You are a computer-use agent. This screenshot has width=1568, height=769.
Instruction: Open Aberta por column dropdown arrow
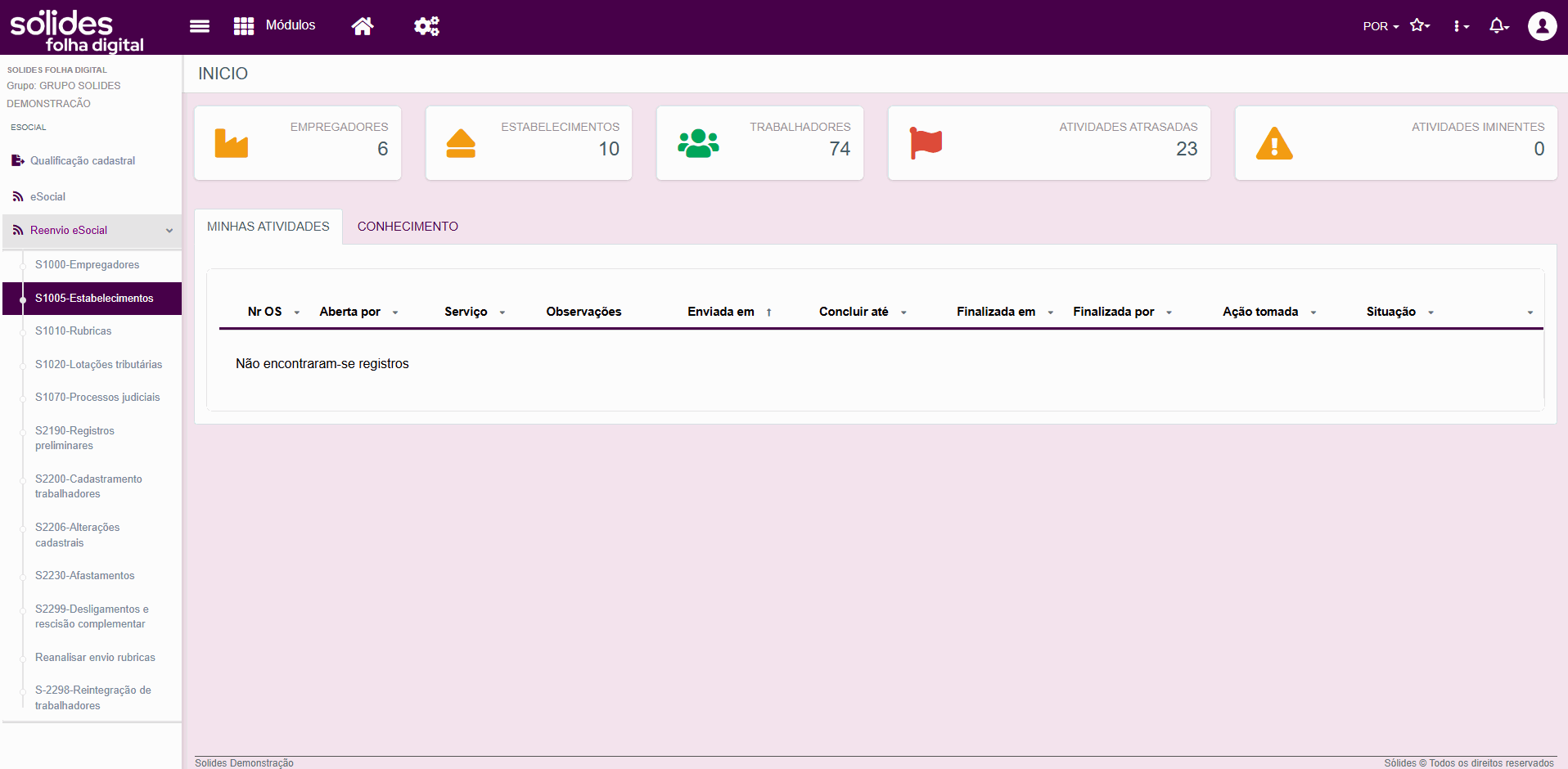(x=395, y=313)
